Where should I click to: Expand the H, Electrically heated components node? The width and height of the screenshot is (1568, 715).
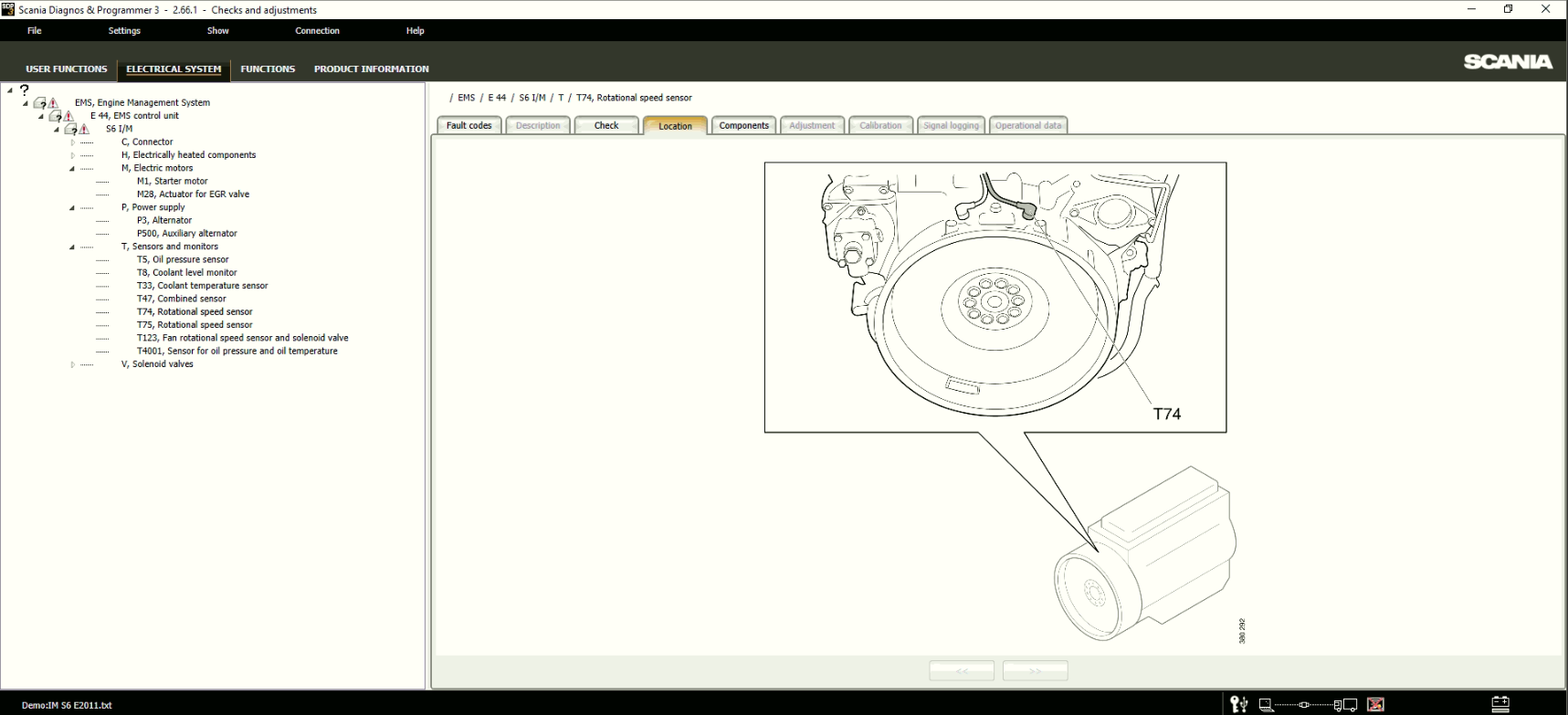click(x=73, y=155)
